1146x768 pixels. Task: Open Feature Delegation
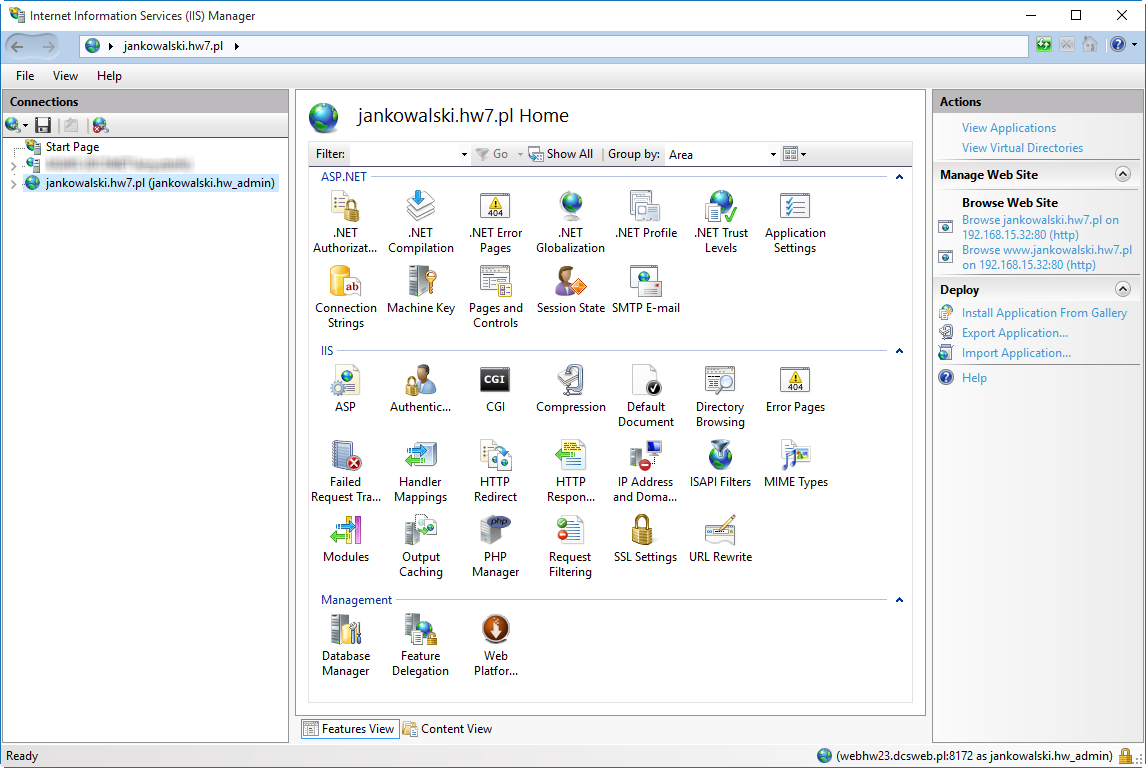(x=420, y=645)
